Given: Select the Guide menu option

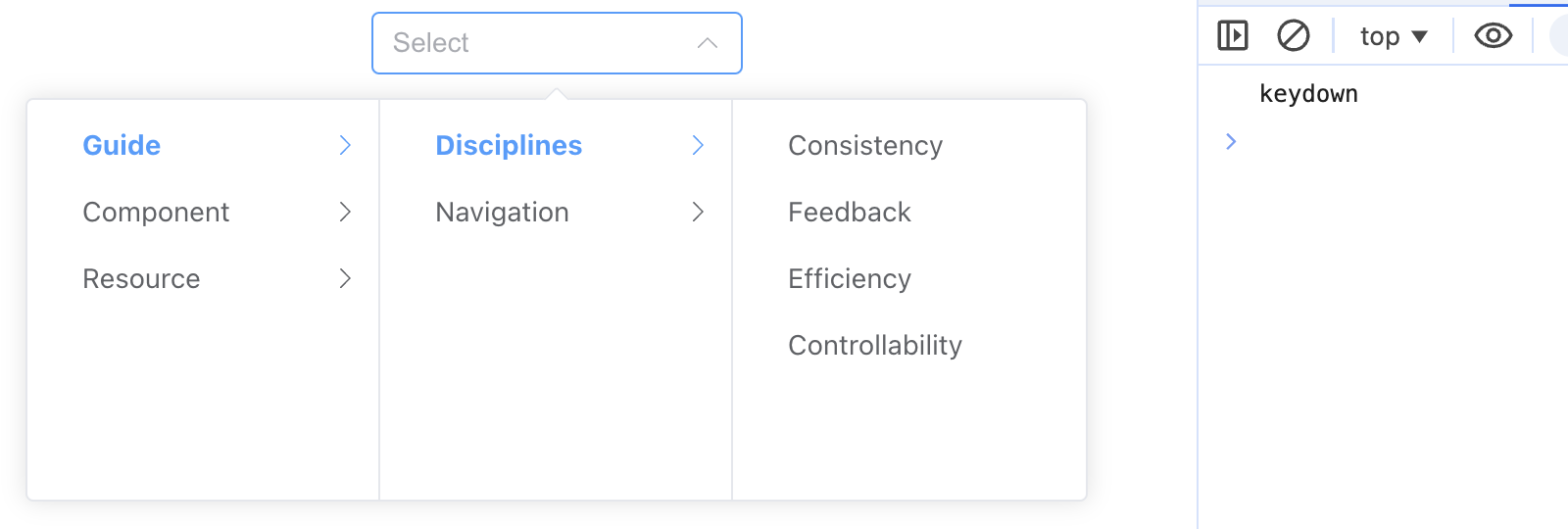Looking at the screenshot, I should point(203,145).
